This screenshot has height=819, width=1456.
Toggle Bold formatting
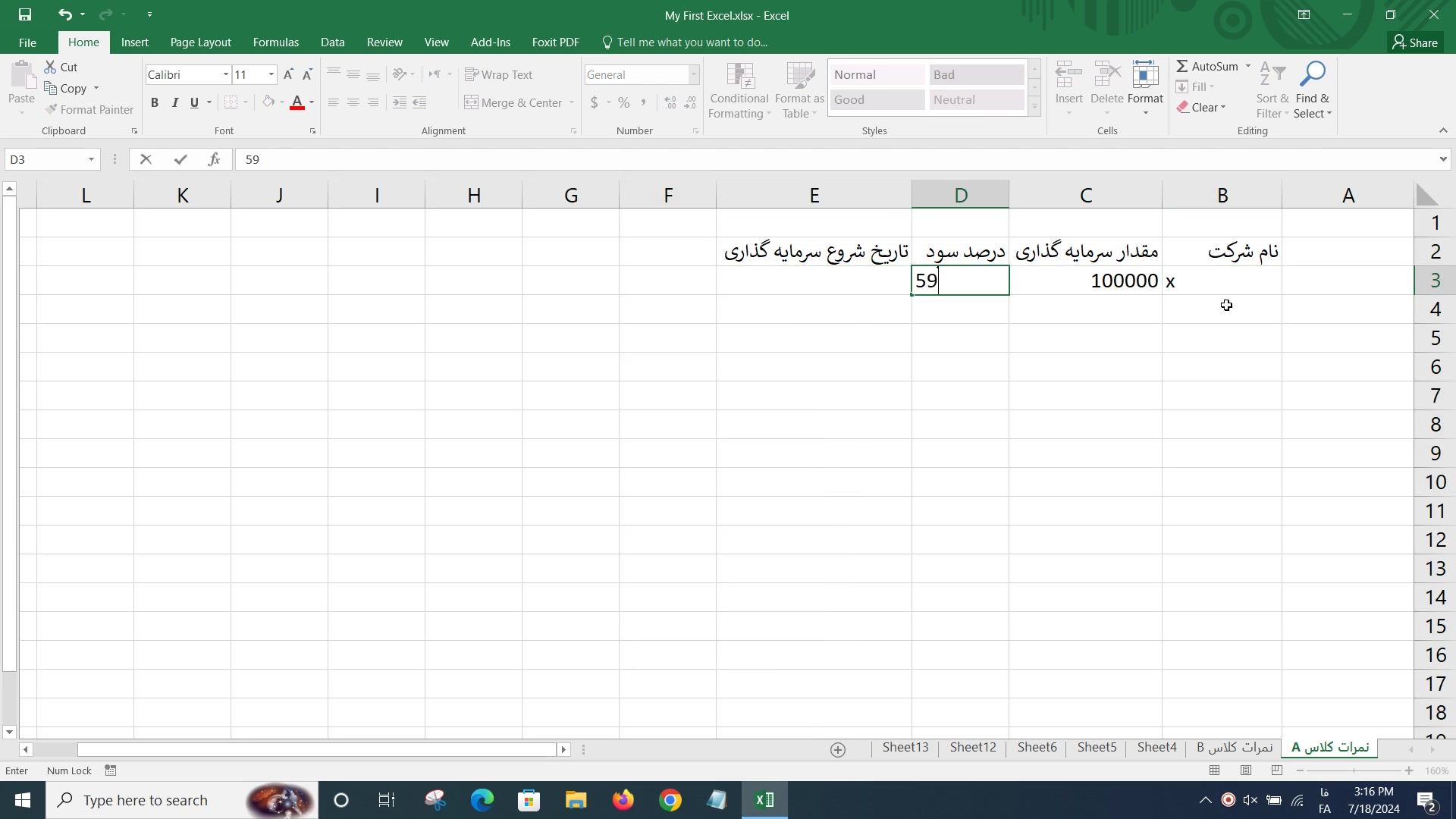(155, 102)
